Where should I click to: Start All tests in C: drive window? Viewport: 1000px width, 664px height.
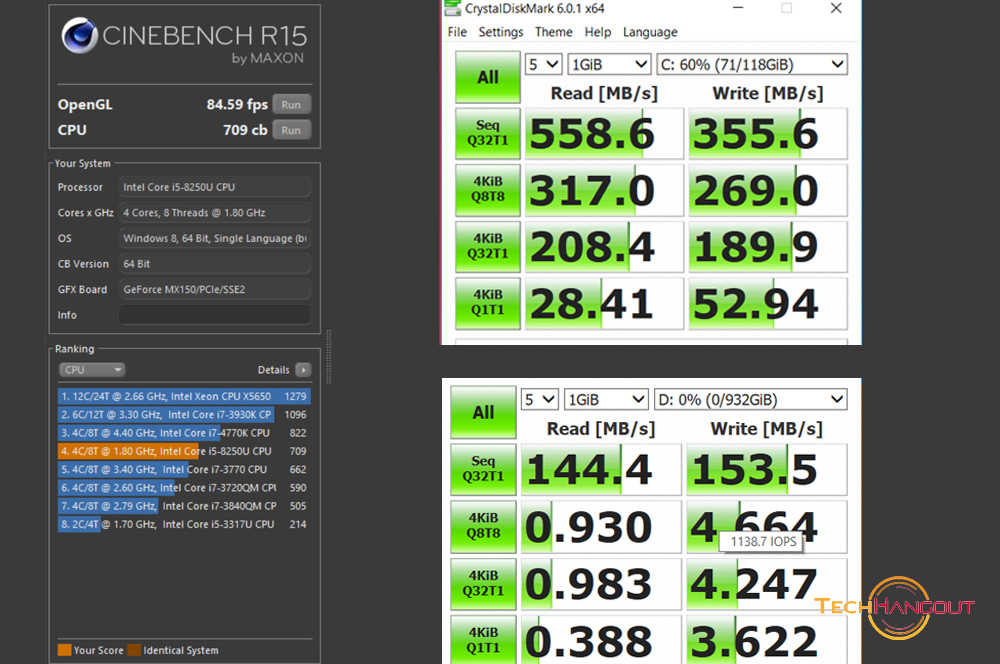click(488, 77)
